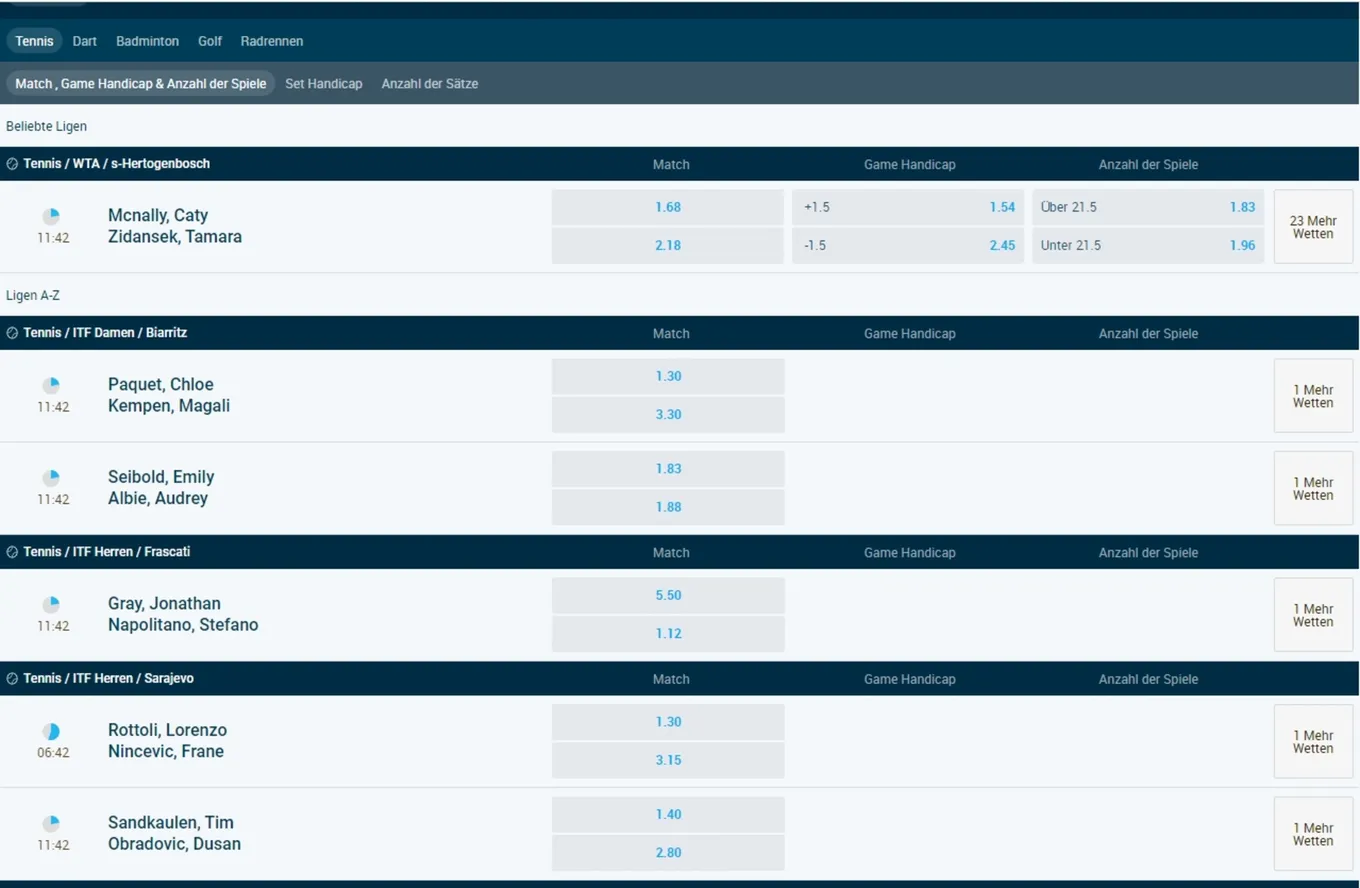This screenshot has height=888, width=1360.
Task: Open the Golf tab
Action: pos(210,41)
